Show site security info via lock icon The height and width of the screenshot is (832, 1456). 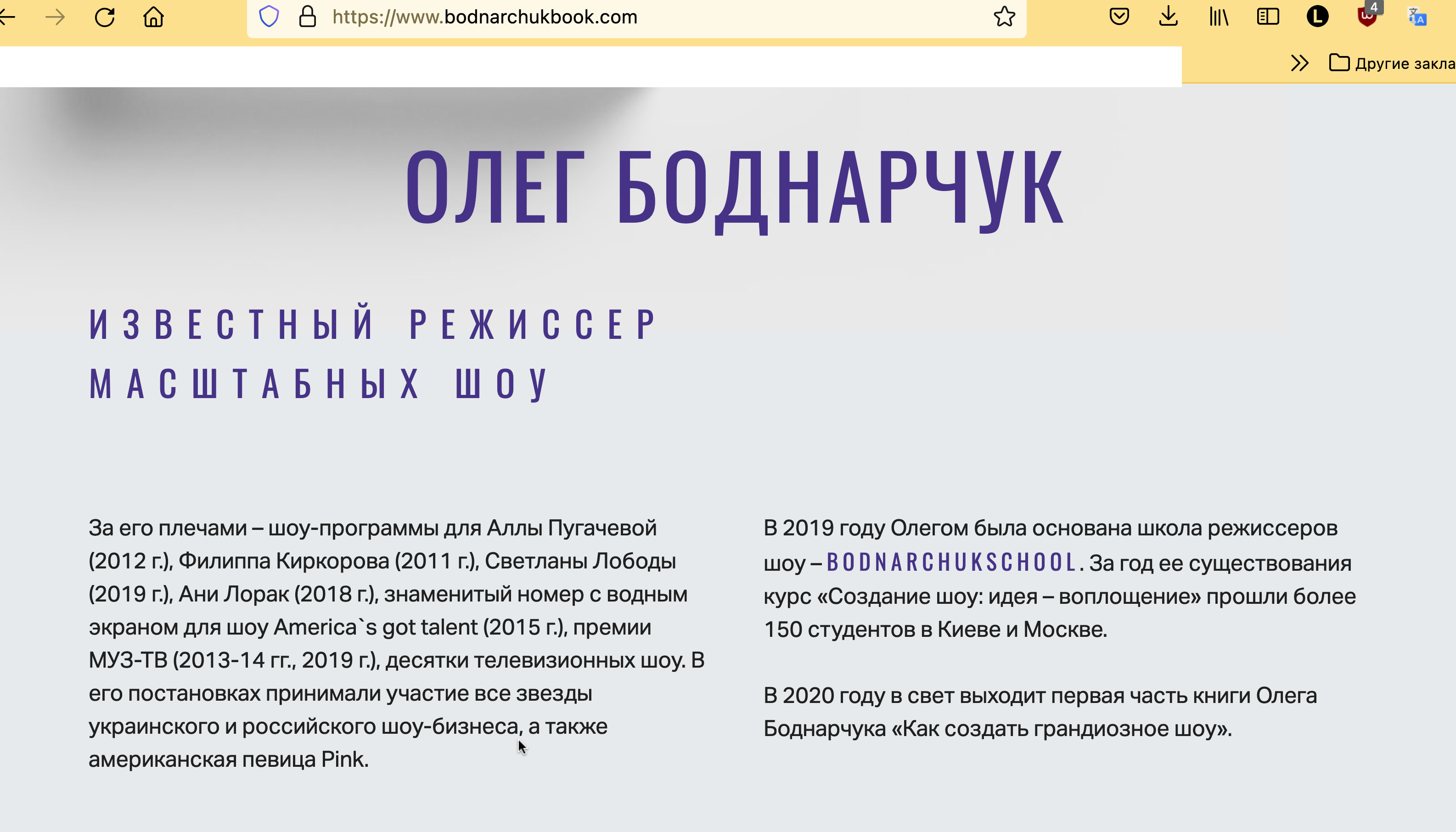click(308, 17)
